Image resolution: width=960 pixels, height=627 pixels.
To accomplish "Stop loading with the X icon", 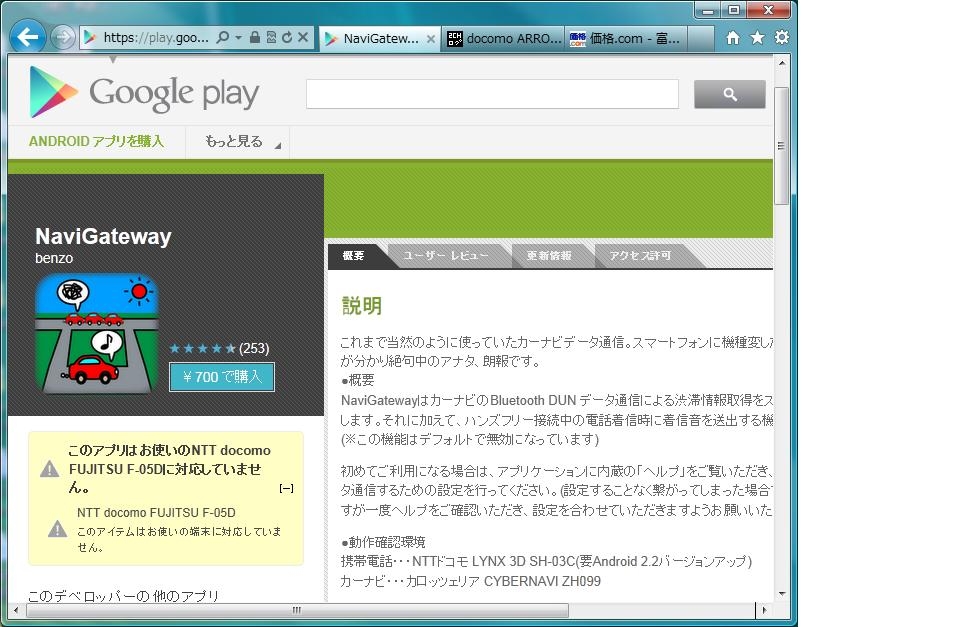I will [x=303, y=37].
